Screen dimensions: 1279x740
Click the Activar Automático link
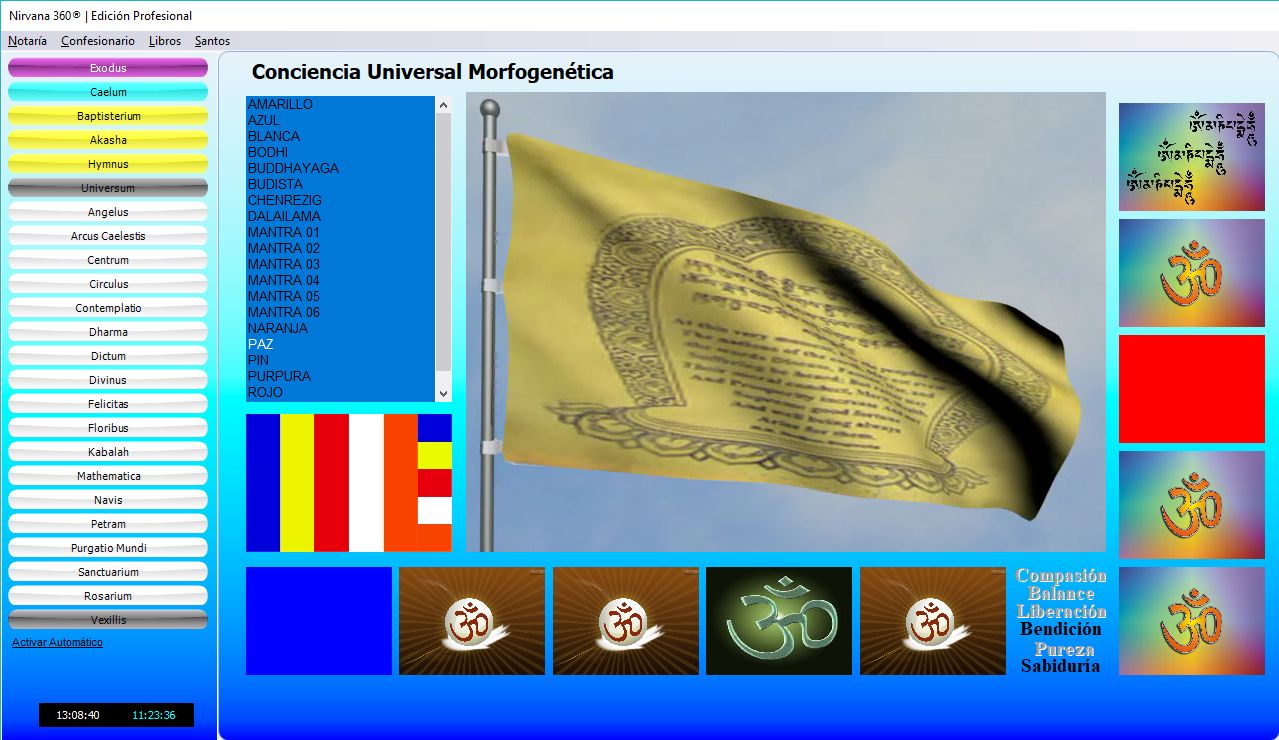point(57,642)
